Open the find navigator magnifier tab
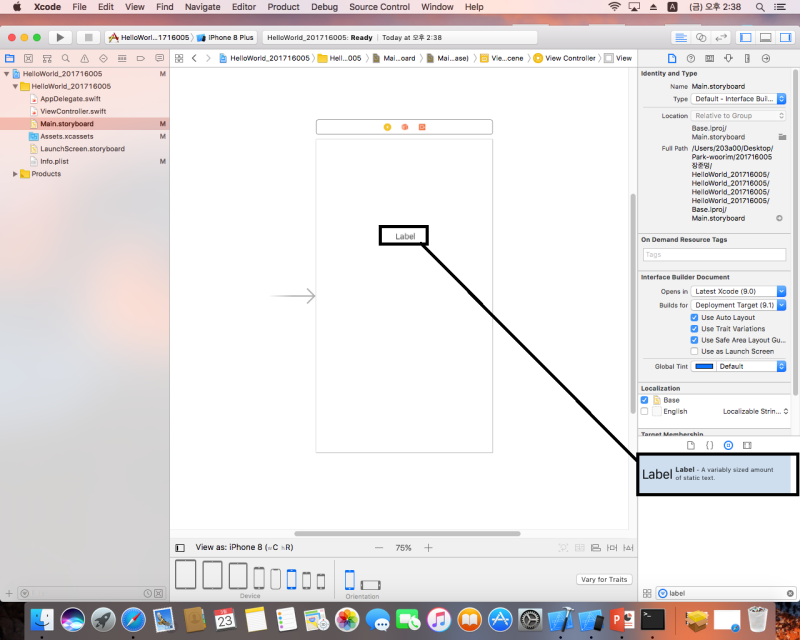 pos(66,58)
